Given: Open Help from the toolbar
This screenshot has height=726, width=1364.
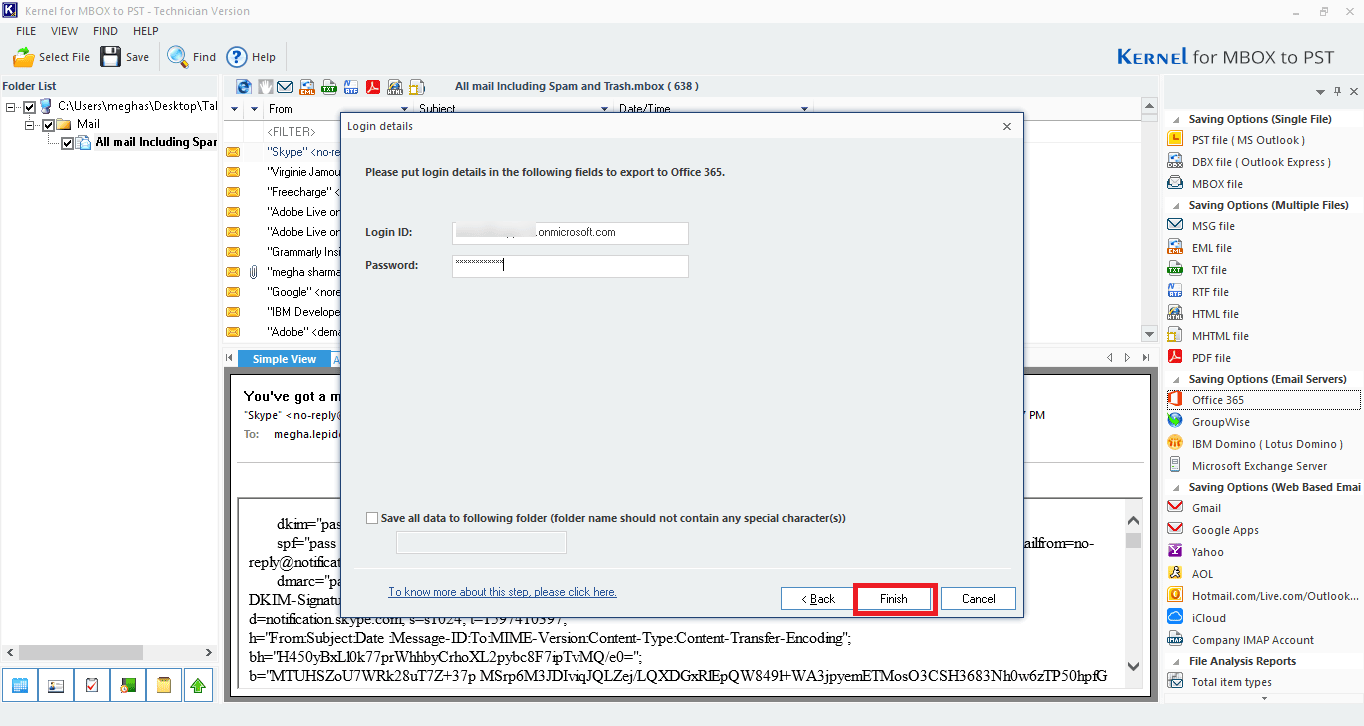Looking at the screenshot, I should tap(251, 57).
